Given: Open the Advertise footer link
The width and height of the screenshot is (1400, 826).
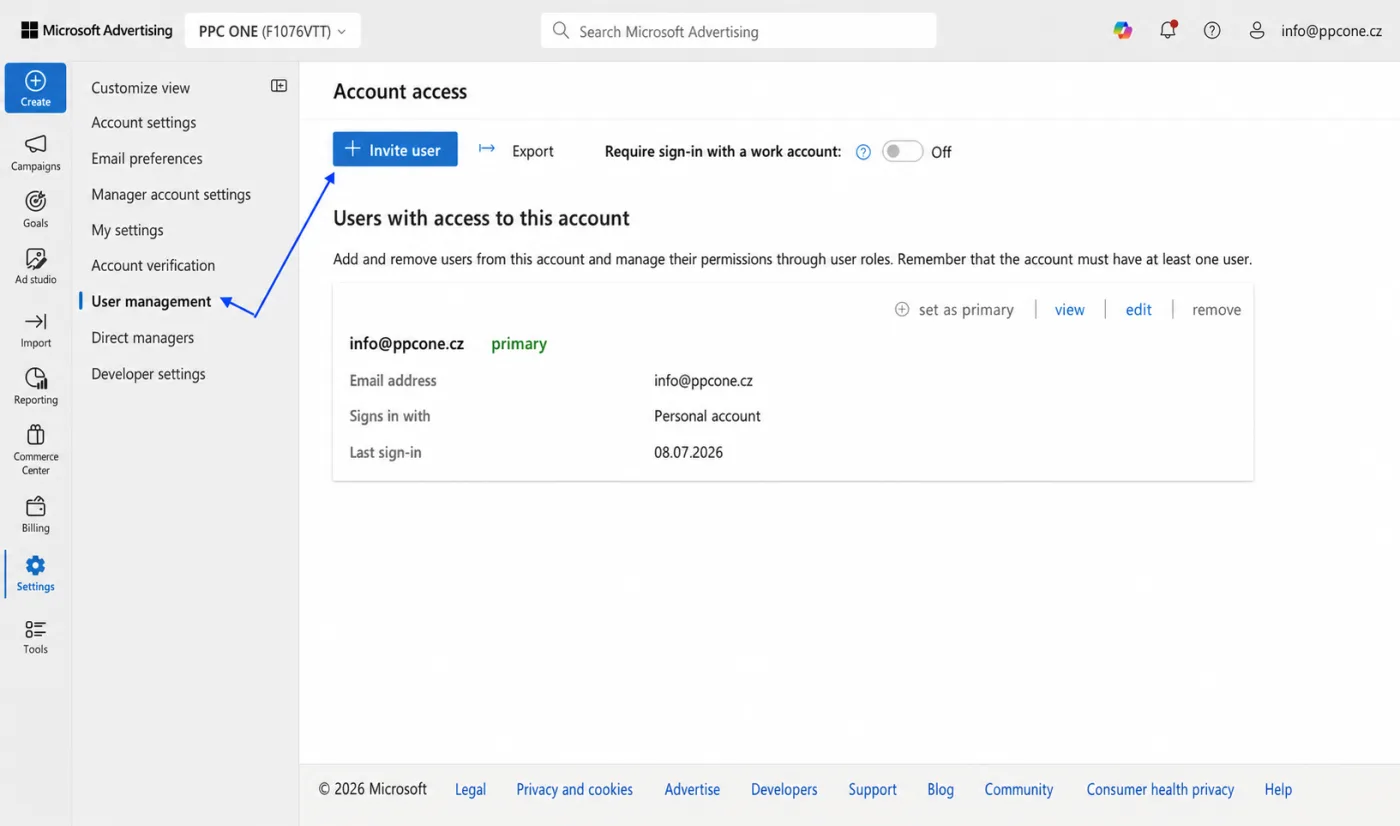Looking at the screenshot, I should [692, 789].
